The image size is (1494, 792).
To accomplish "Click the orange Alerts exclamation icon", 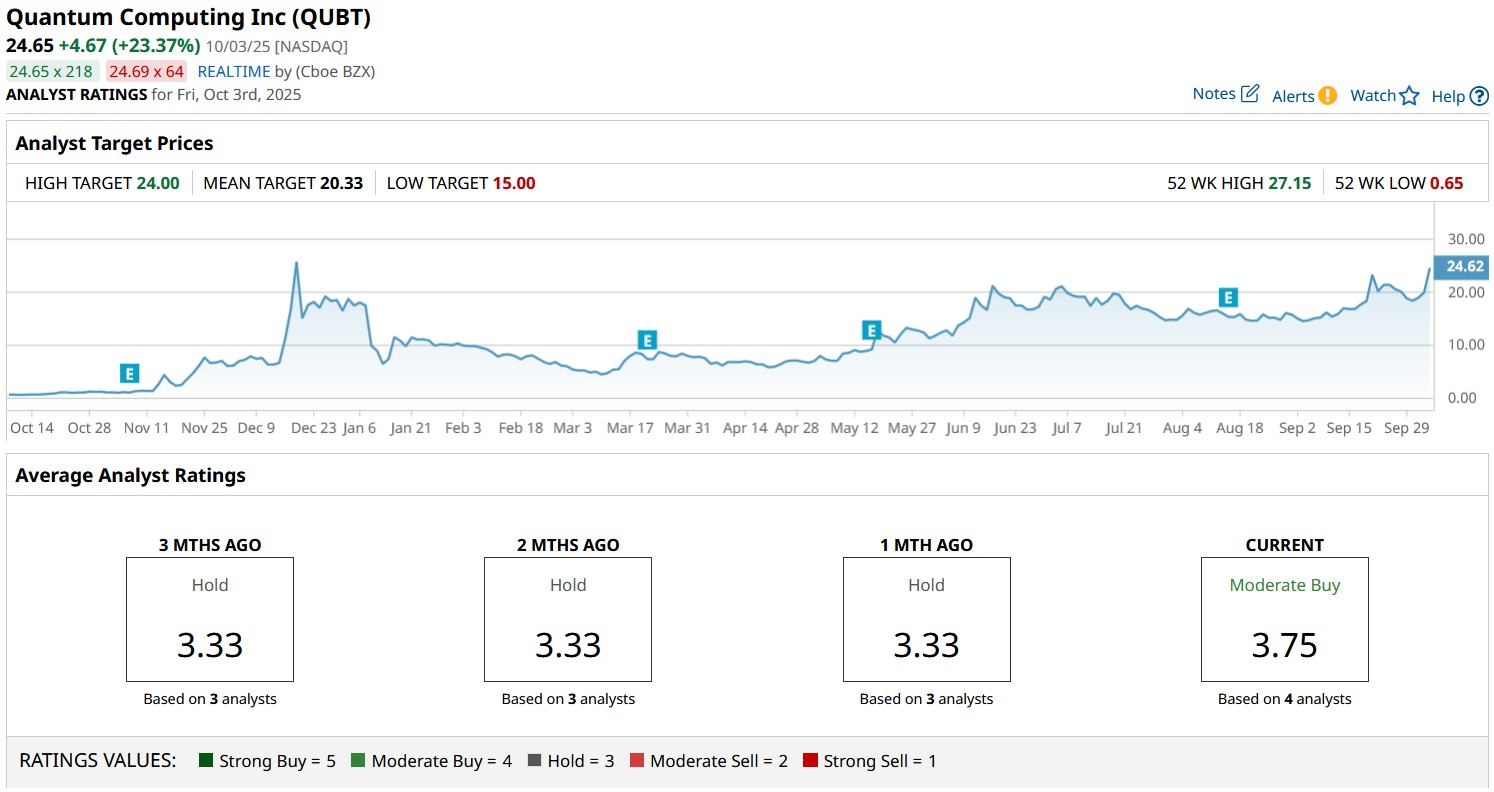I will (1327, 96).
